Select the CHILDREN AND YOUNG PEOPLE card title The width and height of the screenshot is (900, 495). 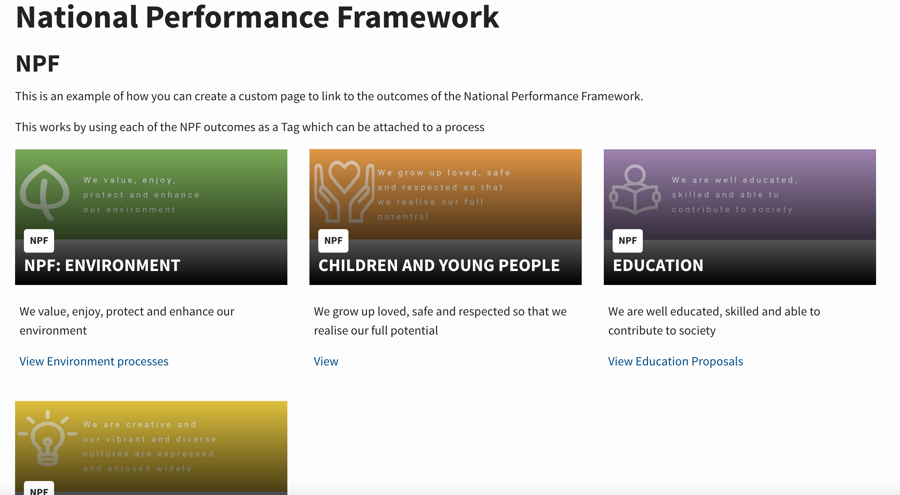point(438,265)
